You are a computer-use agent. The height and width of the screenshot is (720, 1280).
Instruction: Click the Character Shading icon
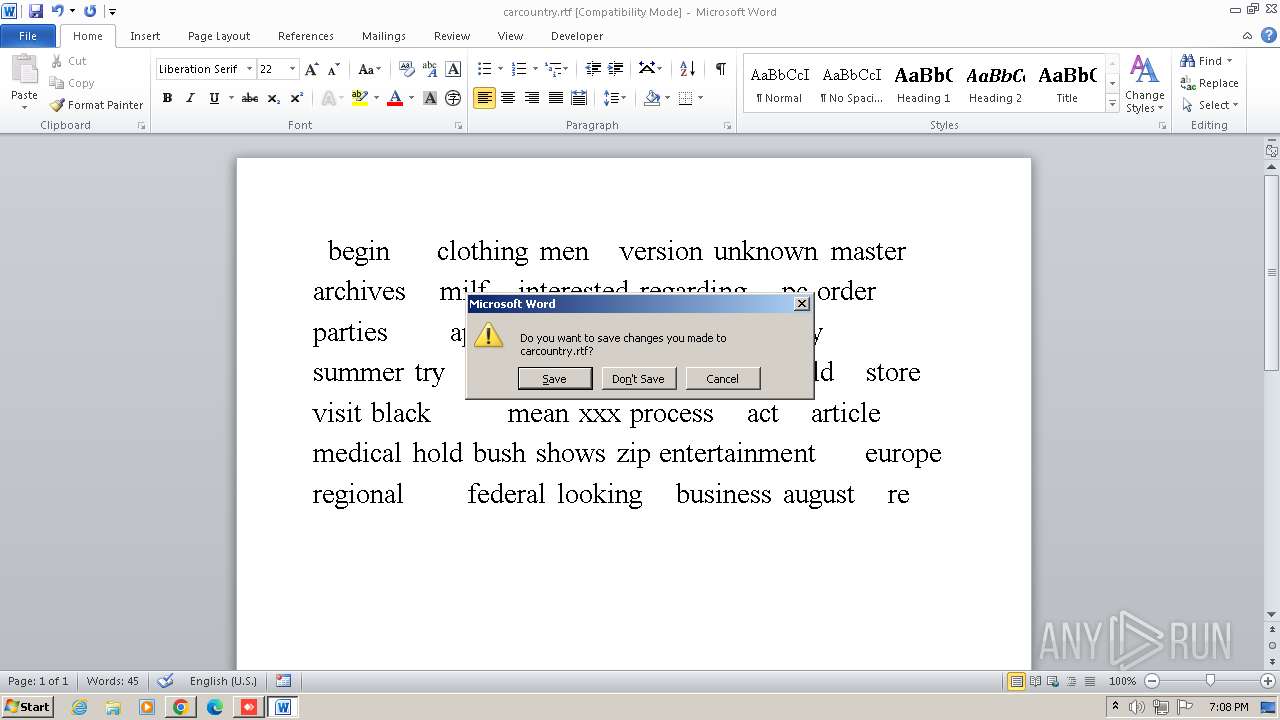430,98
